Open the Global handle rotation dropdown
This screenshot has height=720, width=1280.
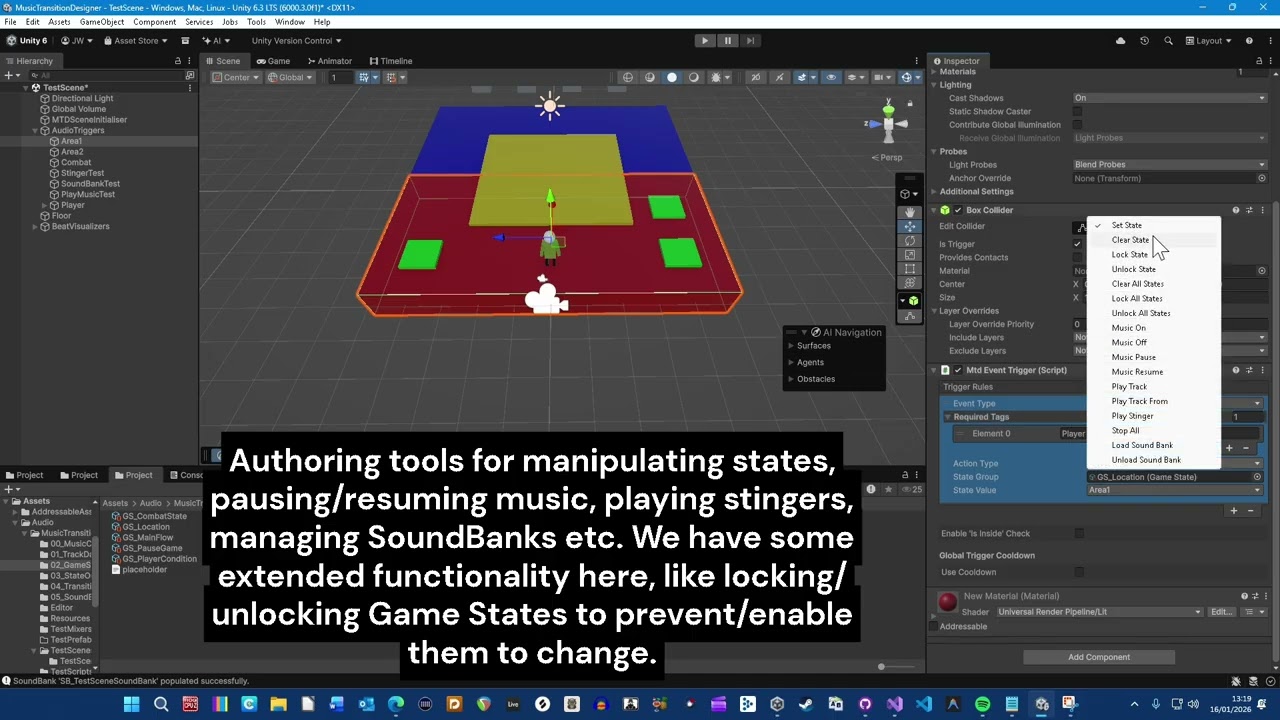click(290, 77)
